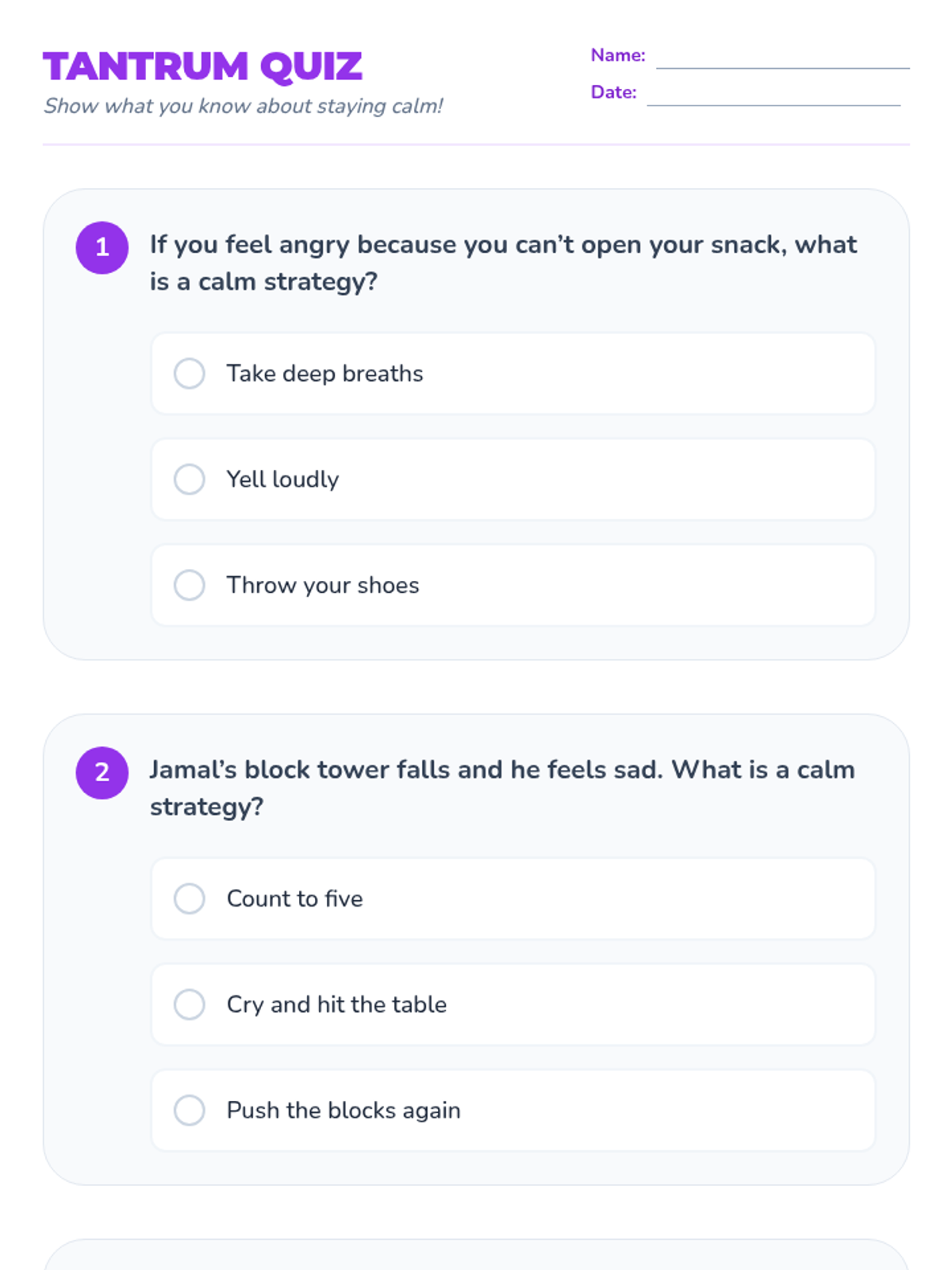The height and width of the screenshot is (1270, 952).
Task: Click the 'Take deep breaths' answer text
Action: point(324,373)
